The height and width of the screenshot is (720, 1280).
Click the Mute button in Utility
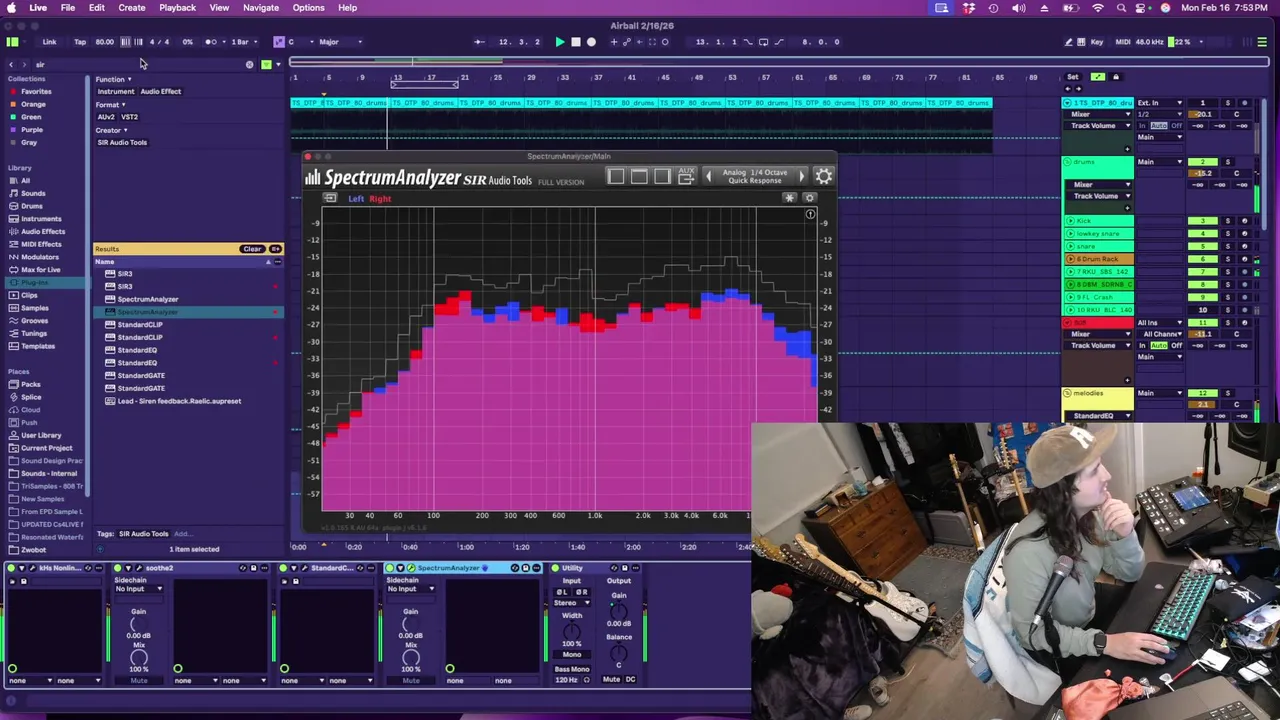point(611,680)
